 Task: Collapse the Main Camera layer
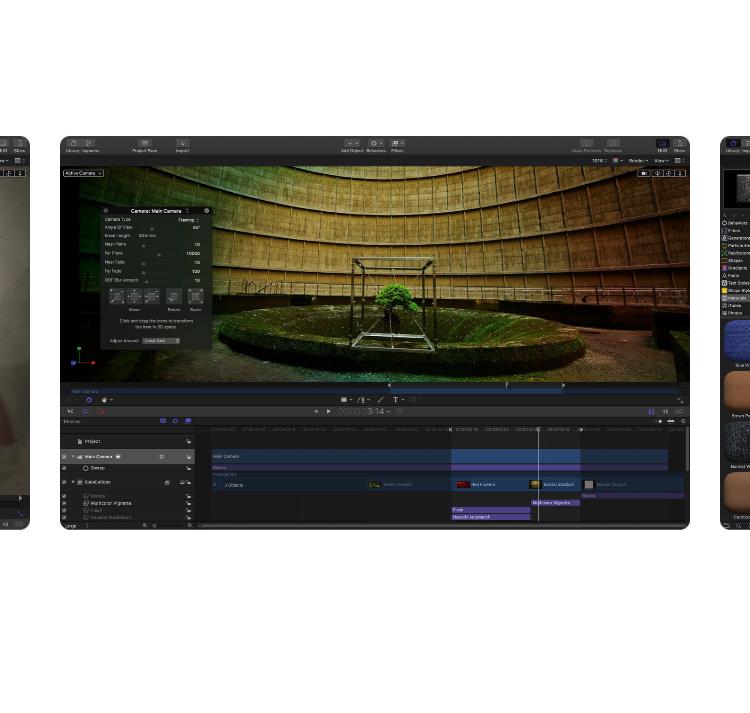(x=73, y=457)
